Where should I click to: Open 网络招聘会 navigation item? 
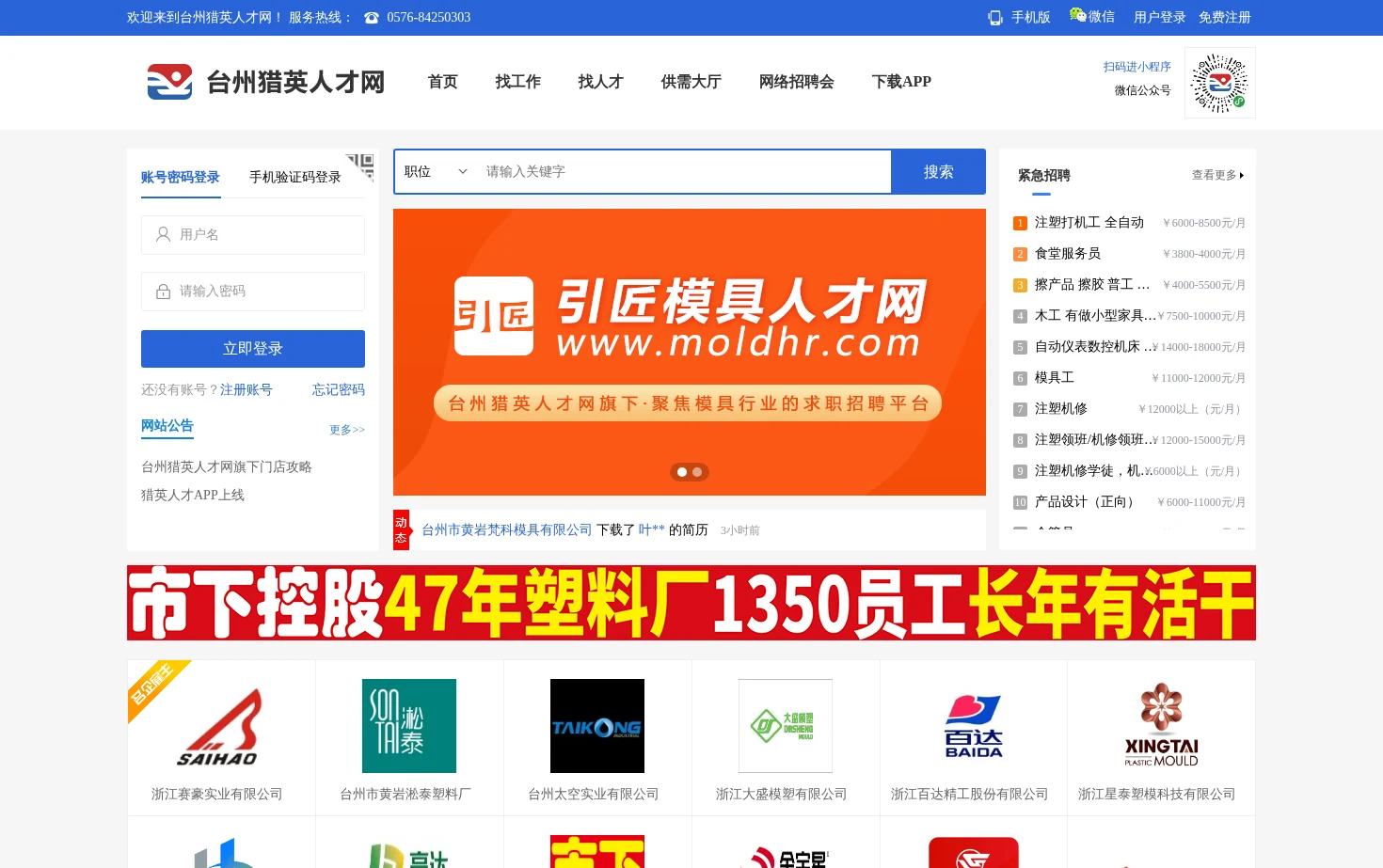point(797,82)
